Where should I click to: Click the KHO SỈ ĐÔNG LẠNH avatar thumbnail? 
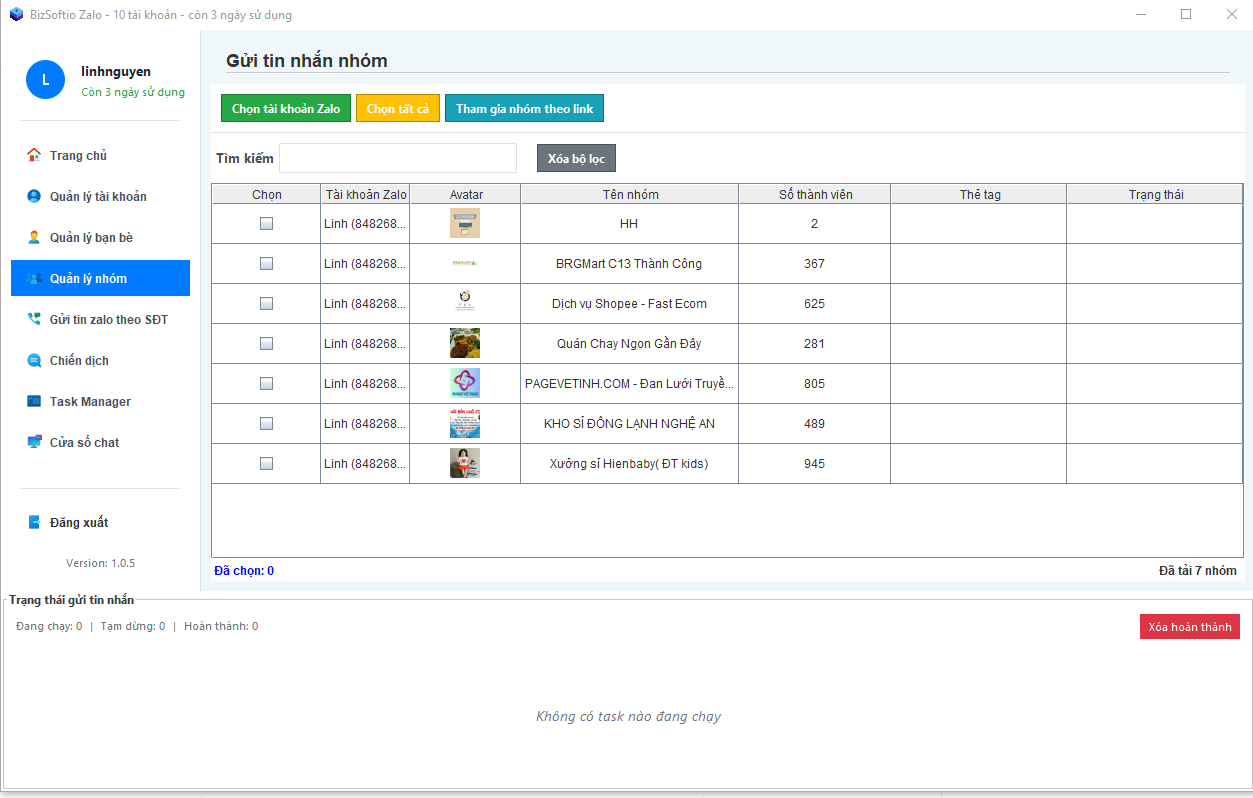click(x=465, y=424)
